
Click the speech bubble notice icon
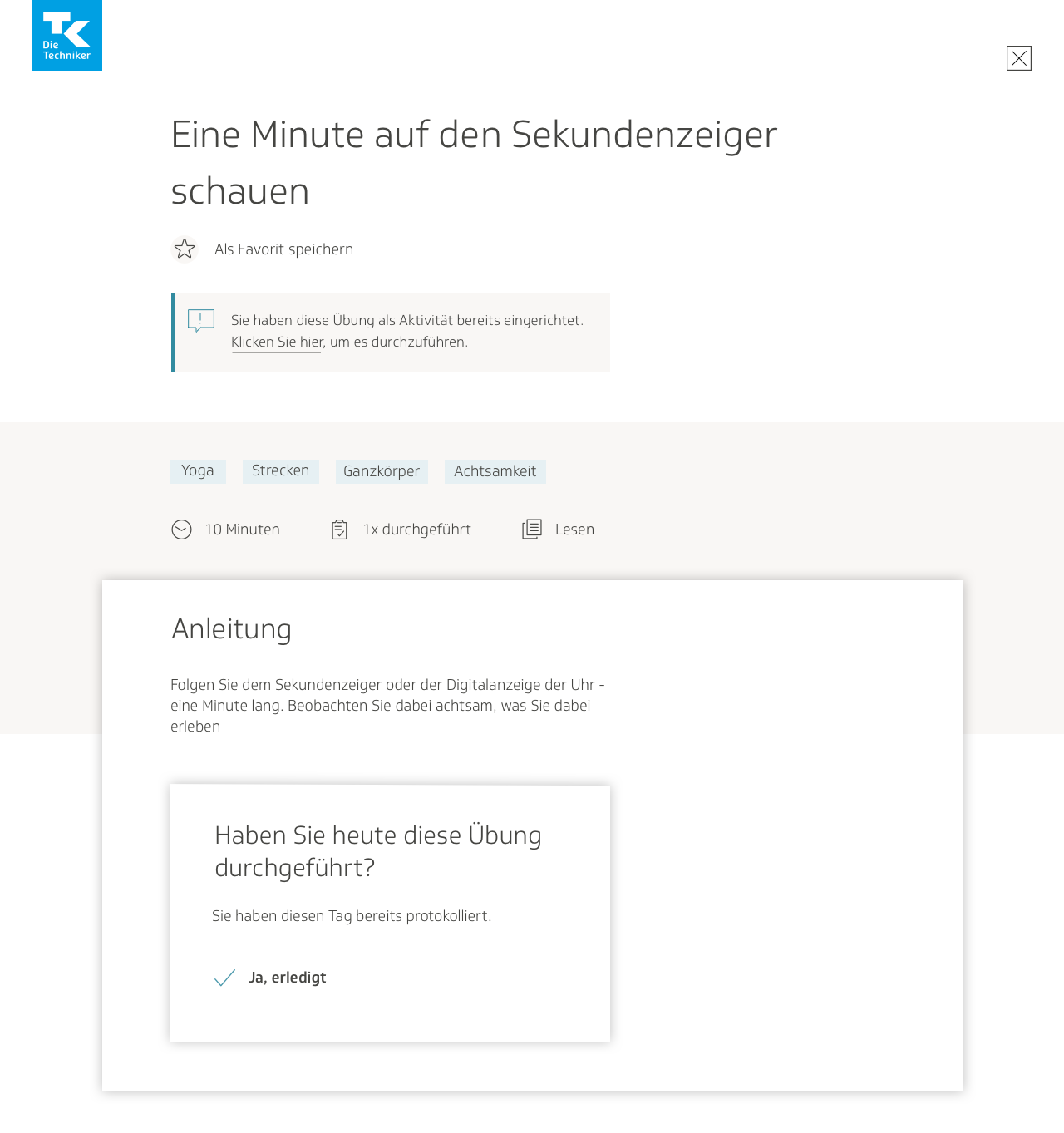click(201, 321)
